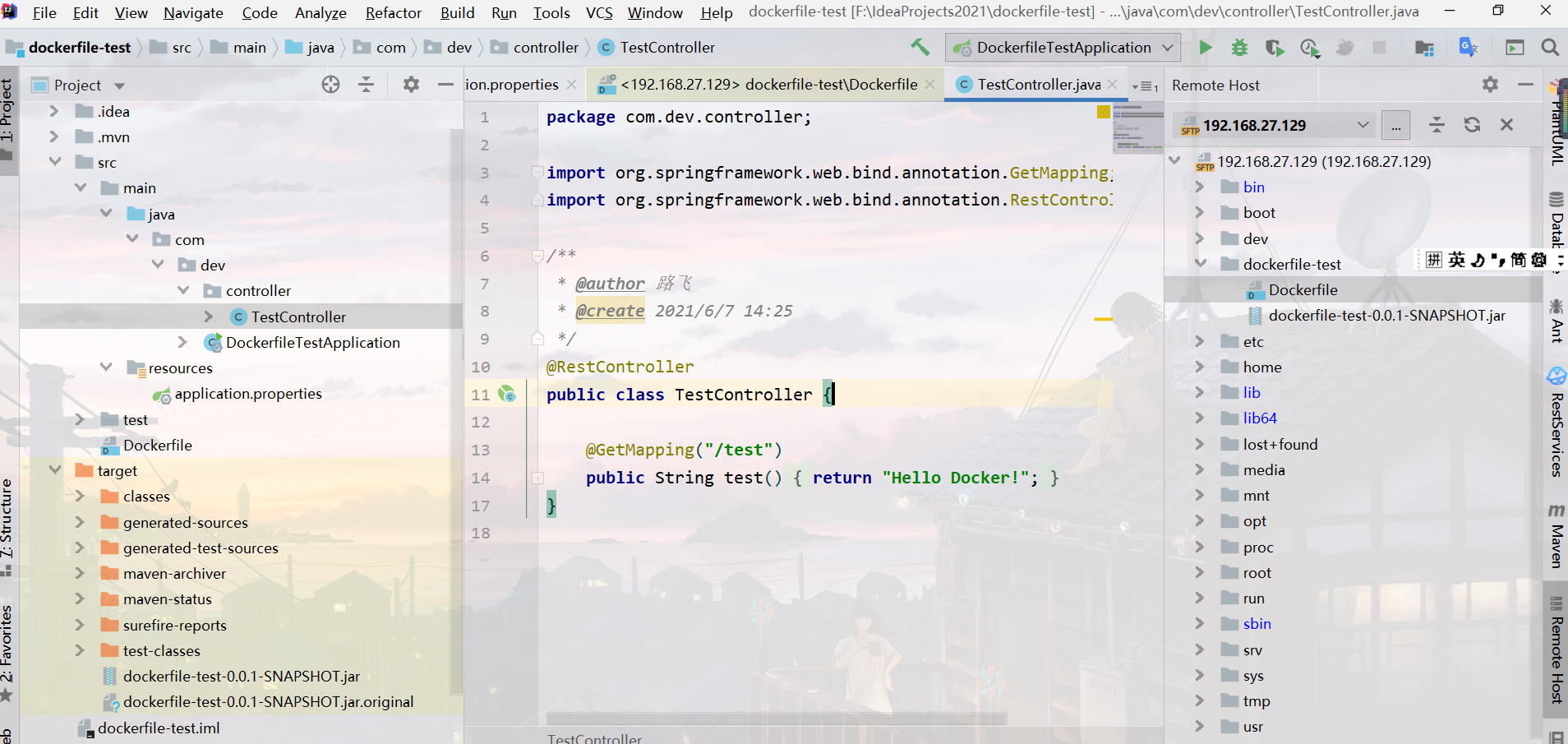This screenshot has width=1568, height=744.
Task: Toggle the PlantUML tool window
Action: point(1556,123)
